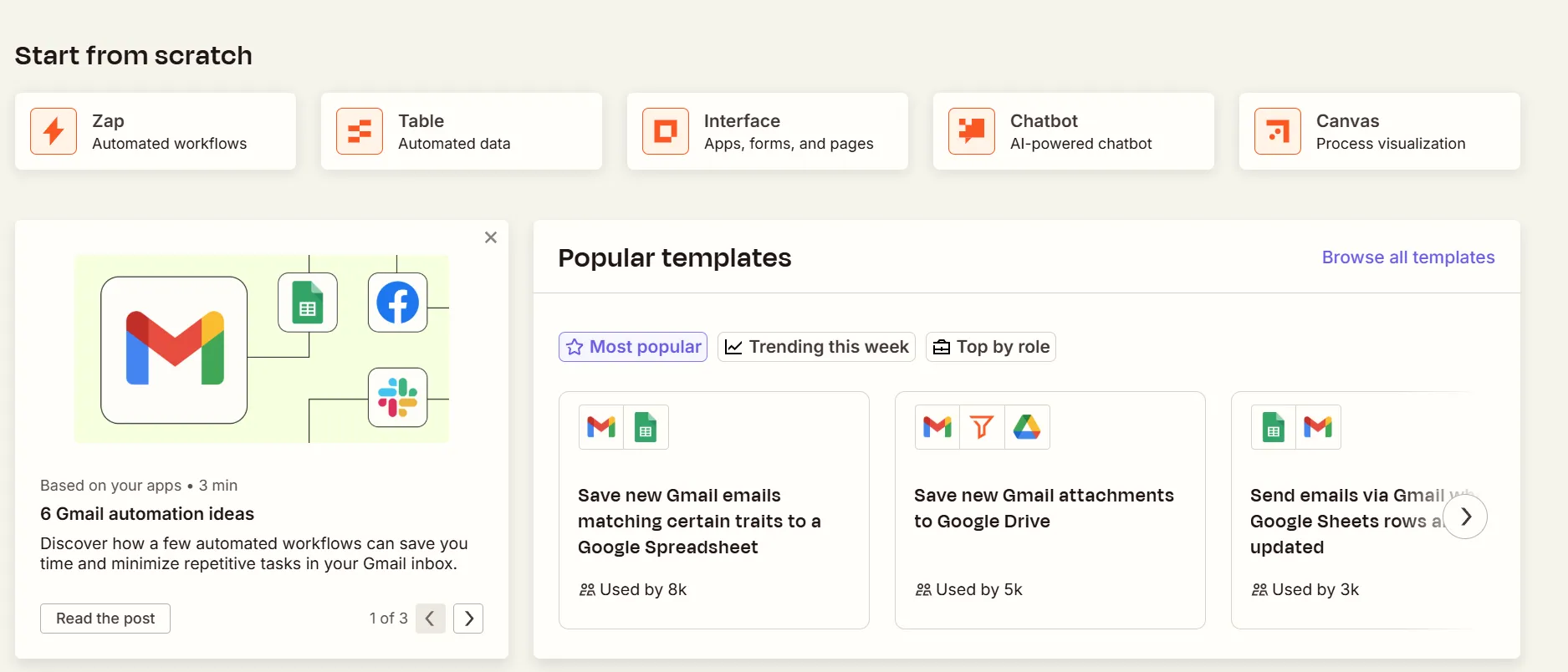The height and width of the screenshot is (672, 1568).
Task: Click the Read the post button
Action: click(105, 619)
